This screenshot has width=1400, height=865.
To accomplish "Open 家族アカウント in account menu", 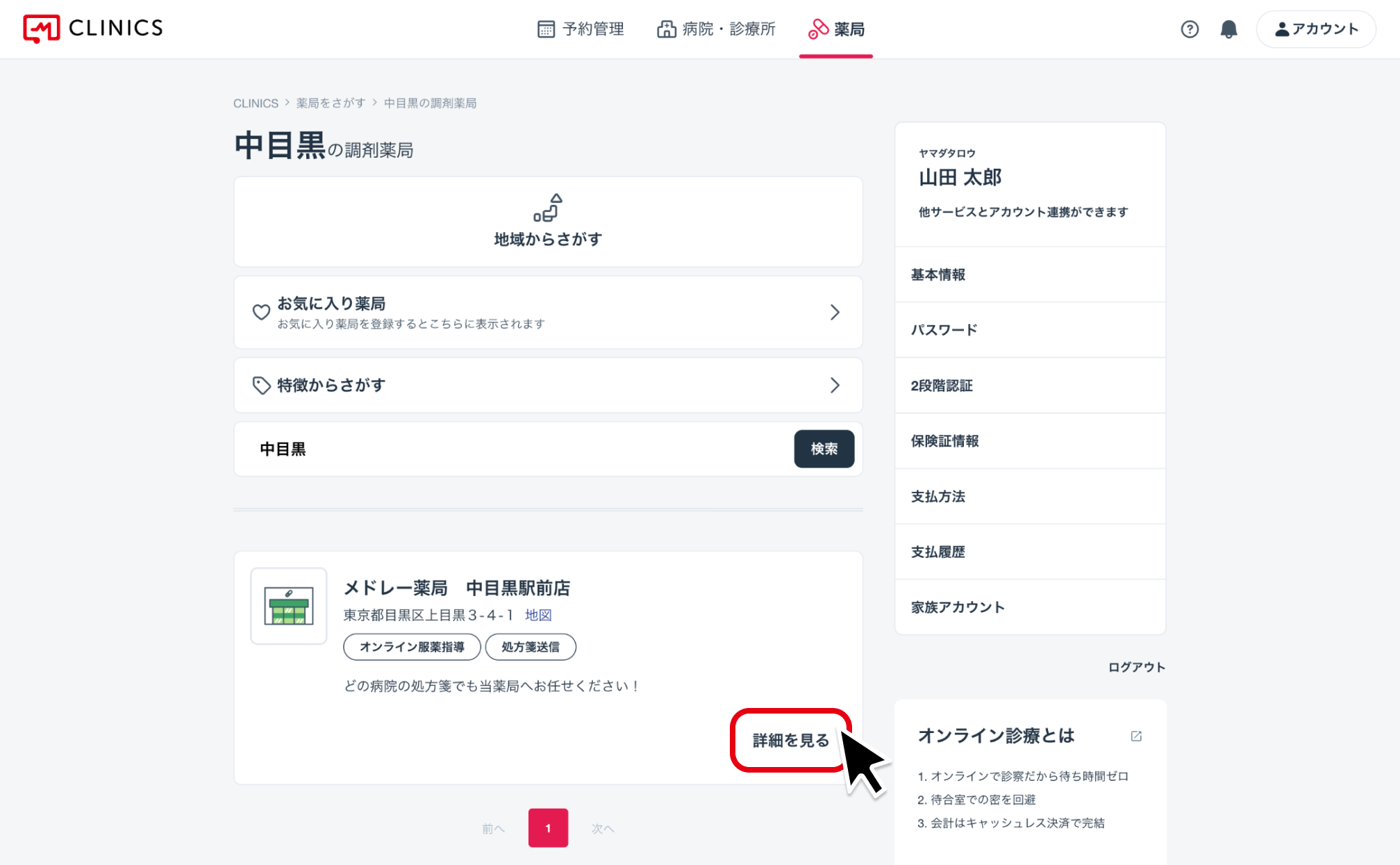I will pyautogui.click(x=1031, y=607).
